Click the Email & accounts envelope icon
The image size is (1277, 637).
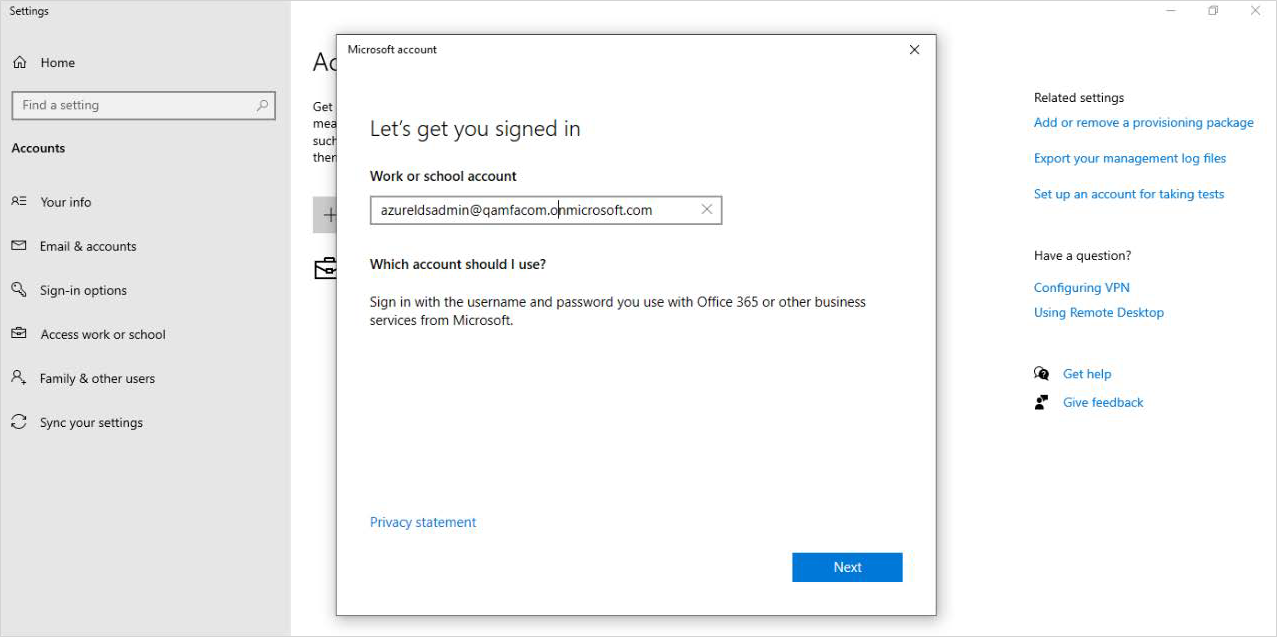tap(19, 246)
